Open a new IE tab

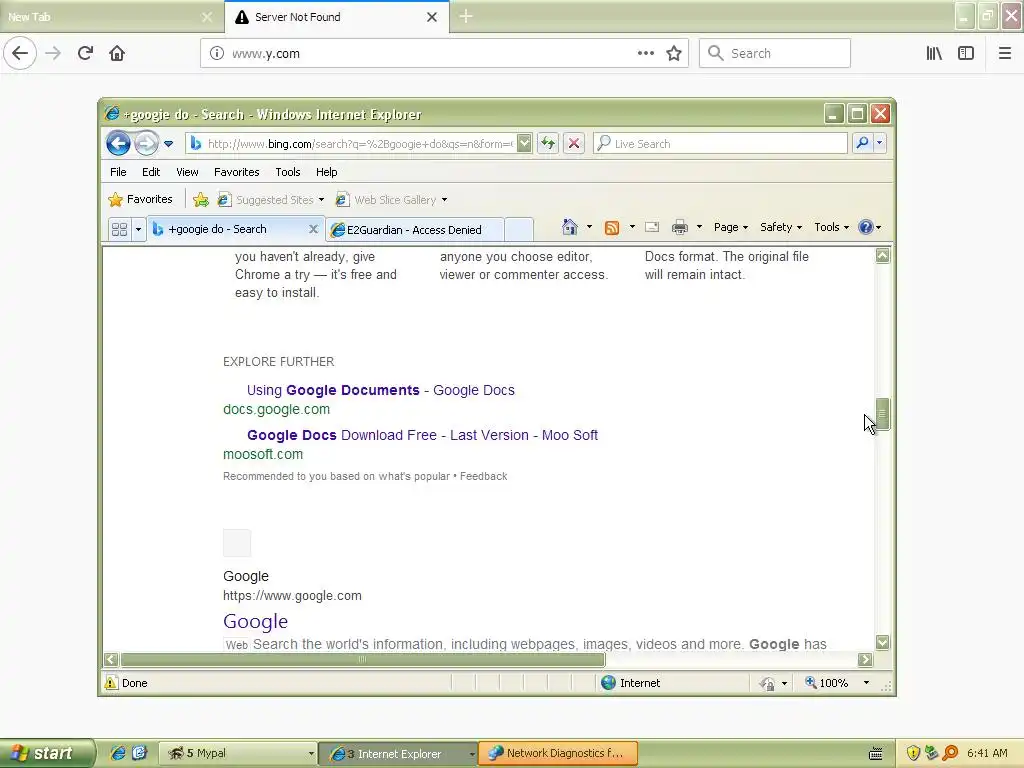click(x=519, y=230)
